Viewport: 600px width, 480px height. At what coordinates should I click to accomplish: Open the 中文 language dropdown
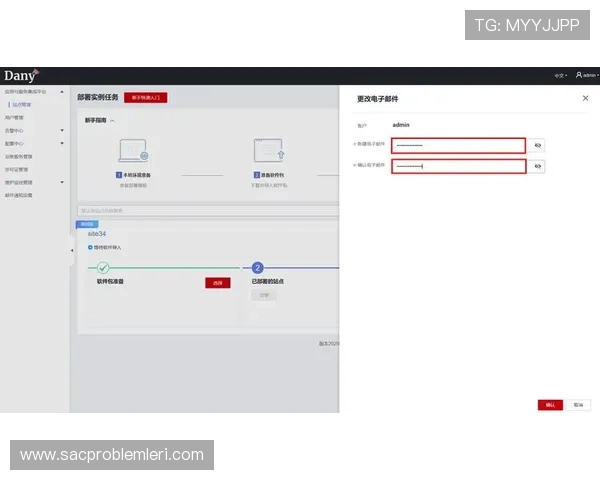point(561,75)
